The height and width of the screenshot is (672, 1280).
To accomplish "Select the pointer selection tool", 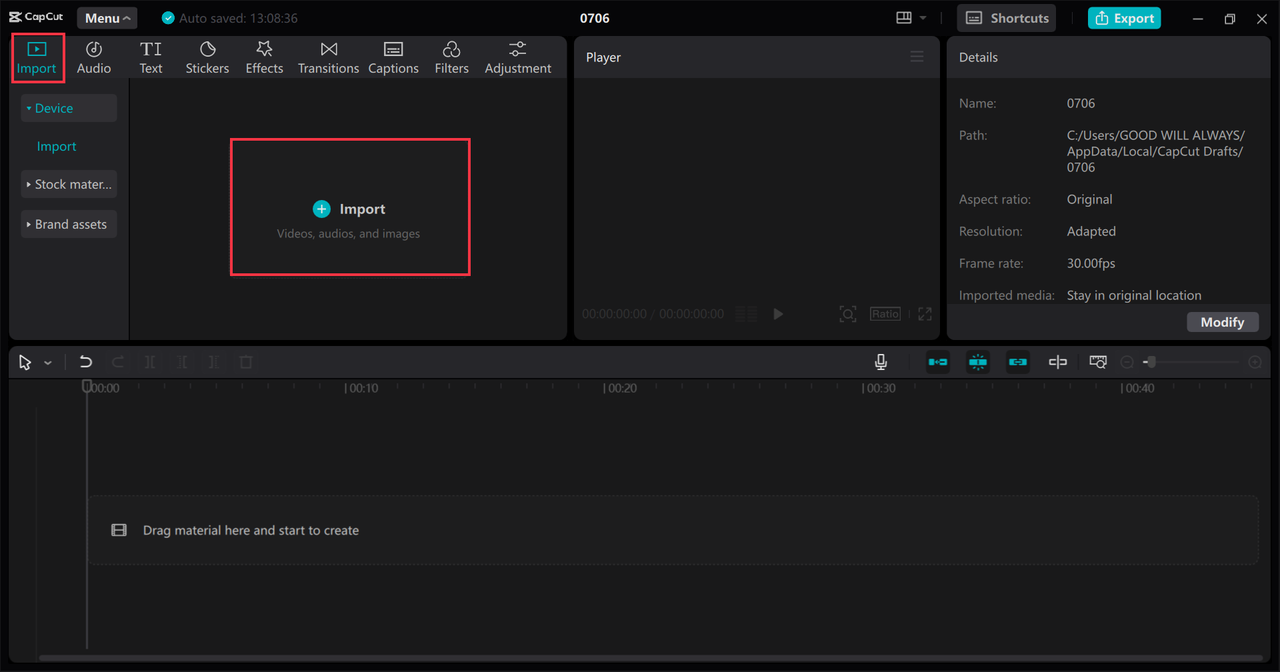I will (25, 362).
